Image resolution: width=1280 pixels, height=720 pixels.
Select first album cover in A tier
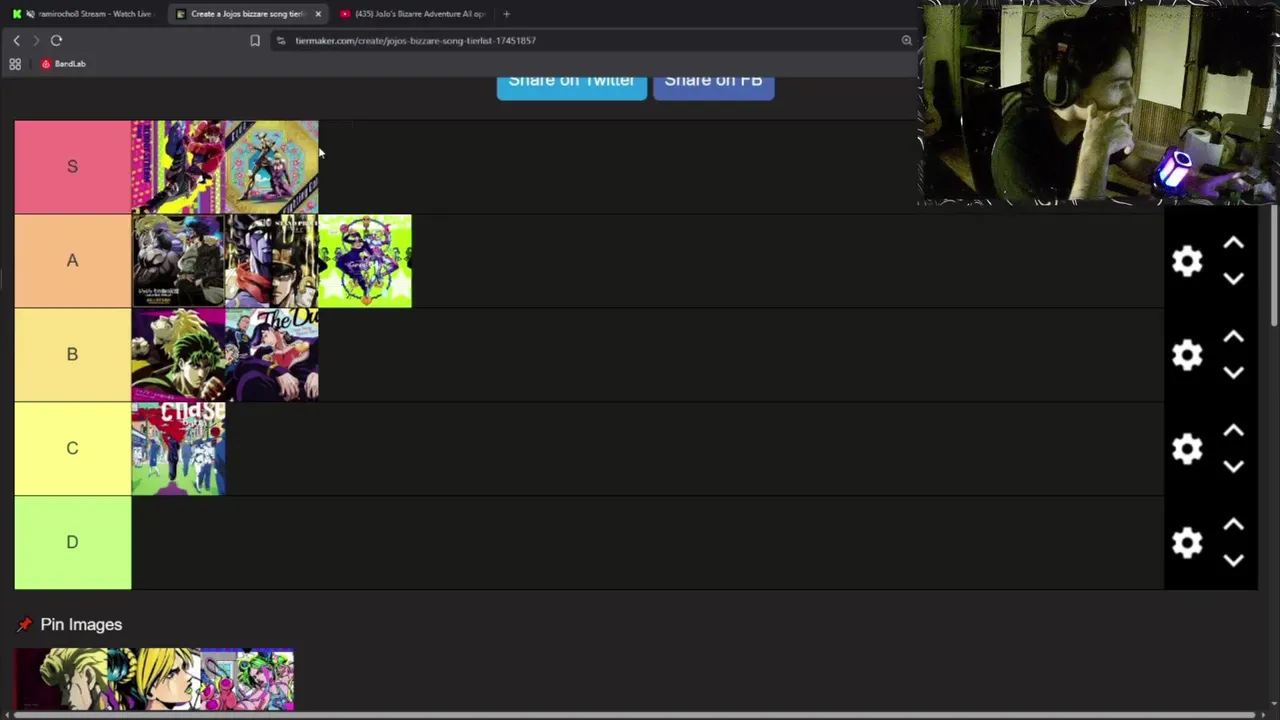(x=178, y=261)
